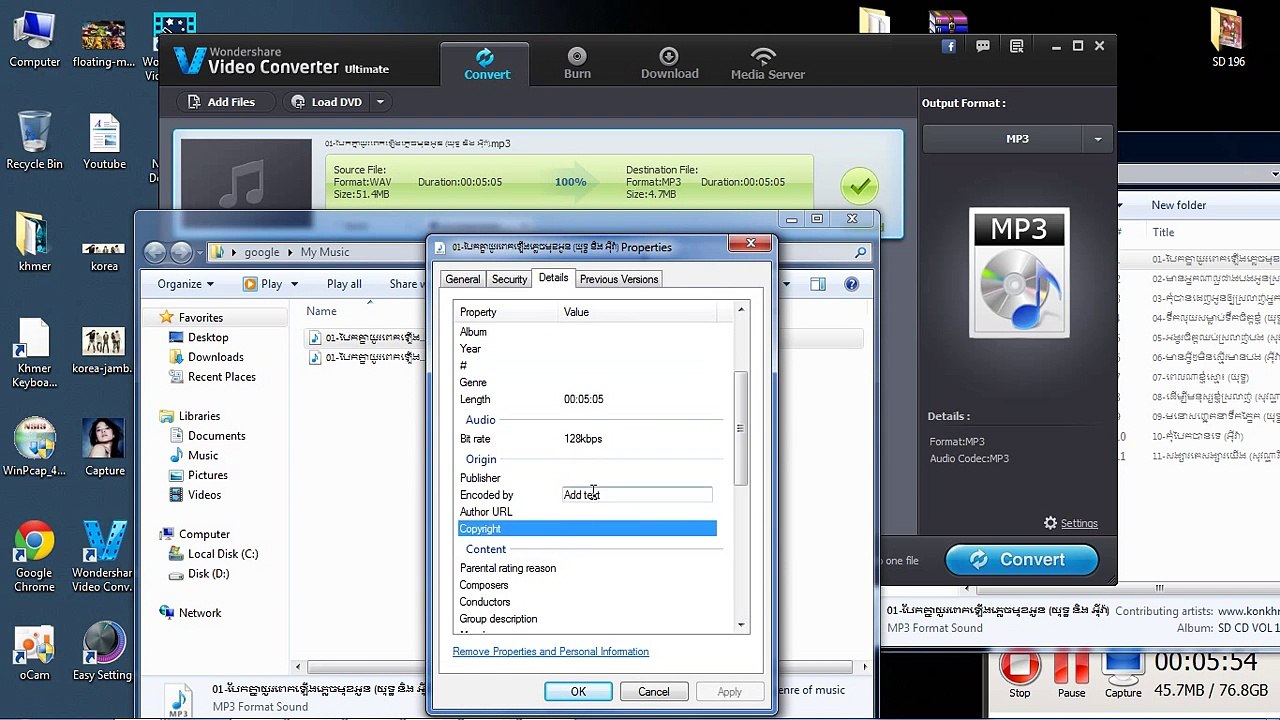Open the Explorer help question-mark icon
Viewport: 1280px width, 720px height.
tap(851, 284)
